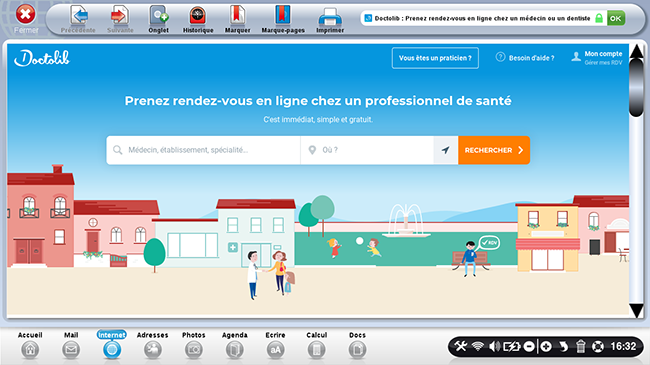Click the red Fermer close icon

click(x=25, y=15)
